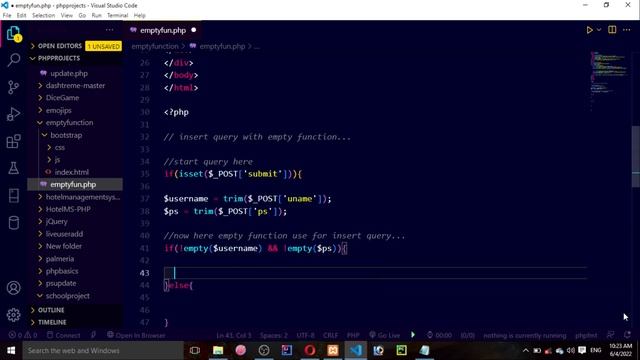Open the Run menu
This screenshot has width=640, height=360.
(x=96, y=15)
